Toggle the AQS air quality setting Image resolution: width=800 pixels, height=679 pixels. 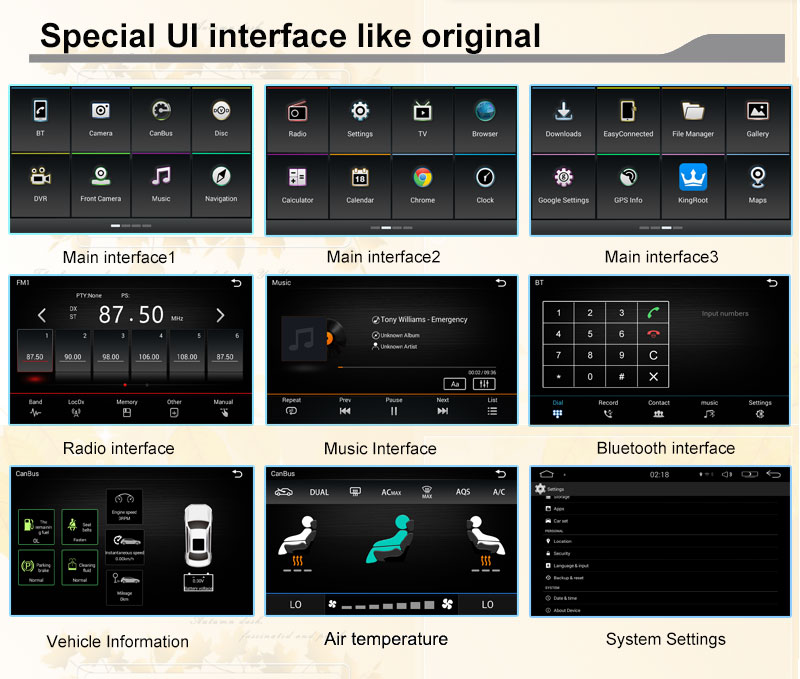click(x=463, y=492)
